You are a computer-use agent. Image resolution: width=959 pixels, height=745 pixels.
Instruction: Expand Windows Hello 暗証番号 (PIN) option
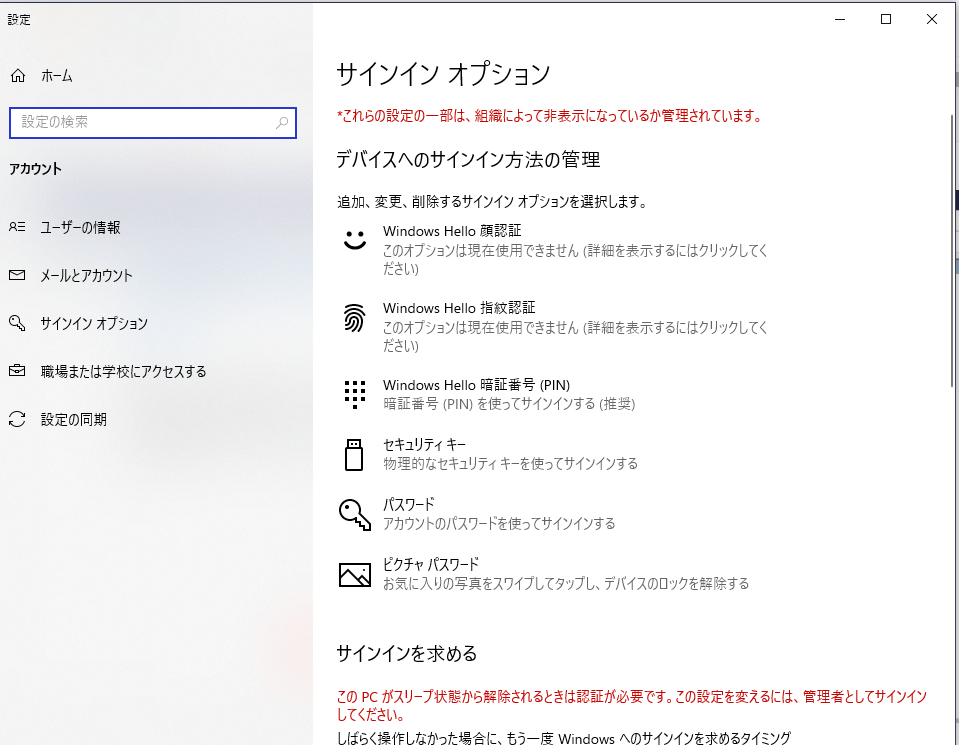[x=554, y=395]
